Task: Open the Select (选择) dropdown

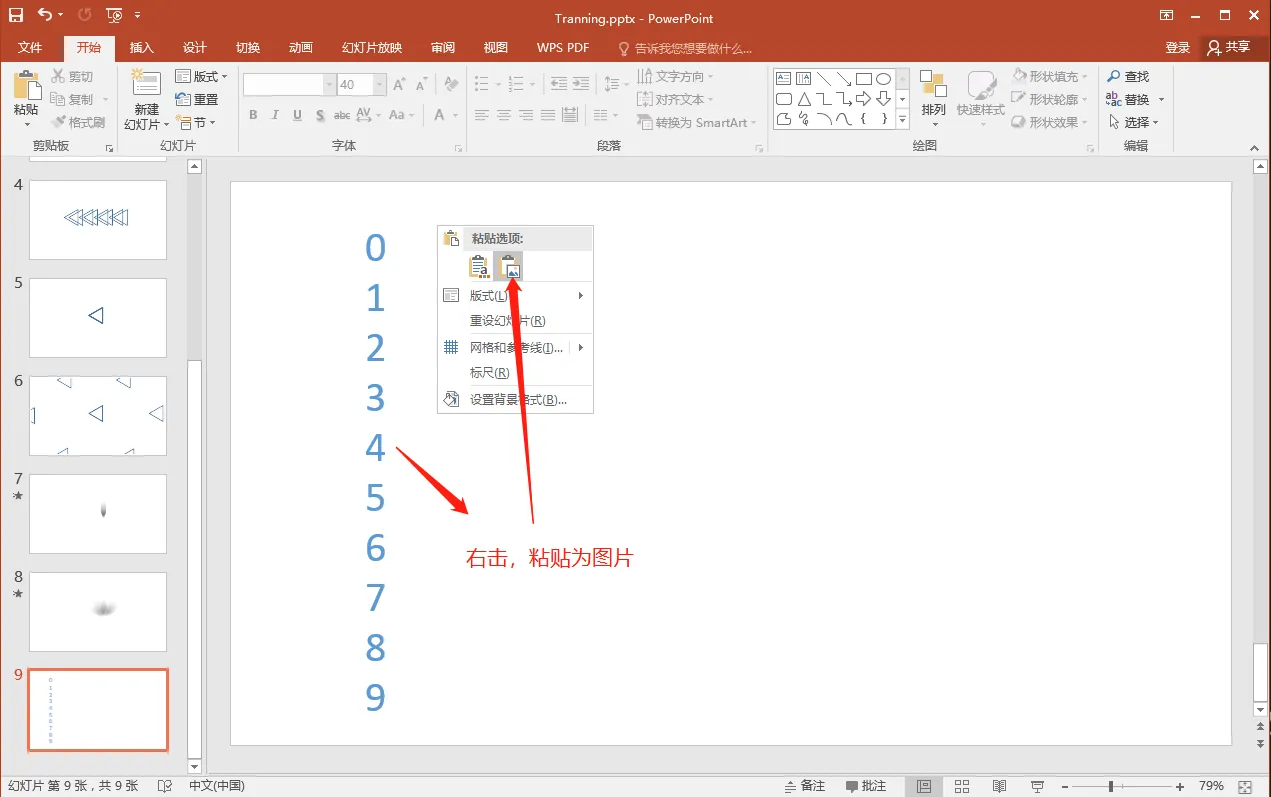Action: click(x=1135, y=122)
